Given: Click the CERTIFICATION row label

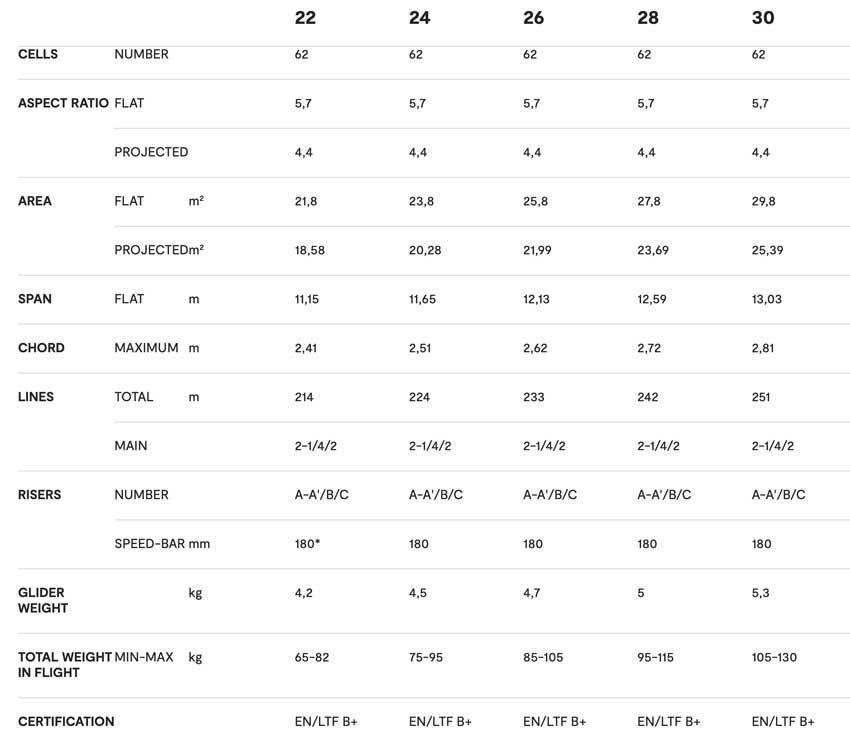Looking at the screenshot, I should (x=66, y=721).
